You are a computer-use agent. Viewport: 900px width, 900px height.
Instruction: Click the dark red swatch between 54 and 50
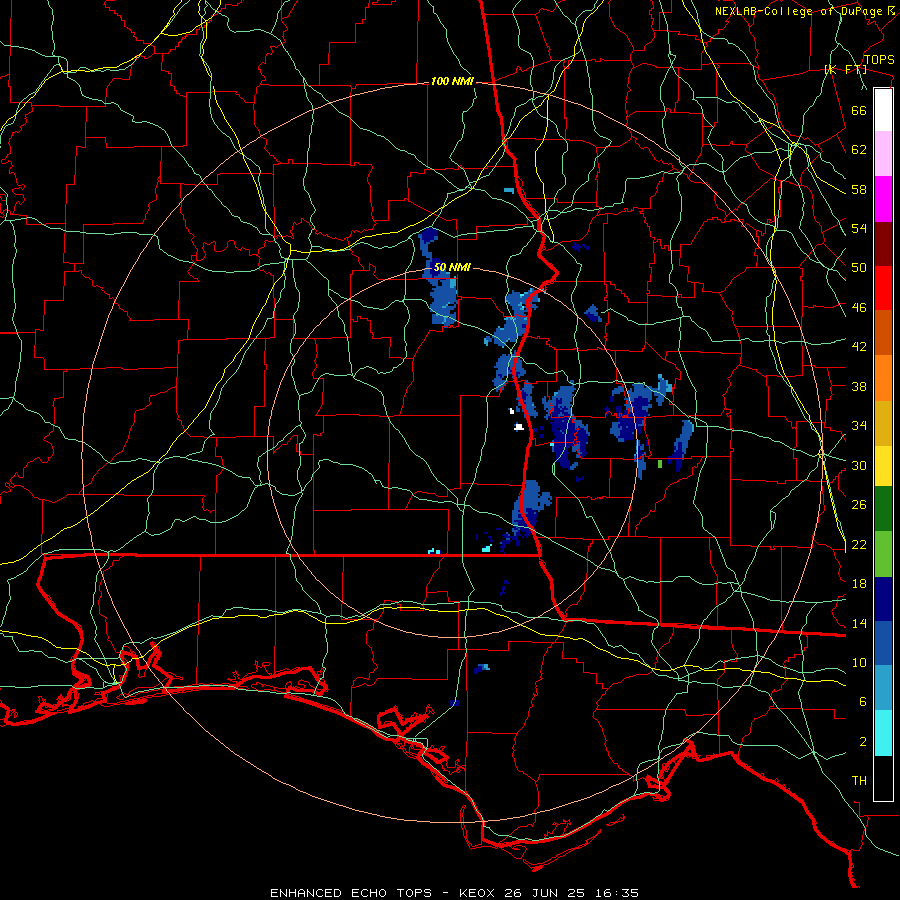[883, 244]
